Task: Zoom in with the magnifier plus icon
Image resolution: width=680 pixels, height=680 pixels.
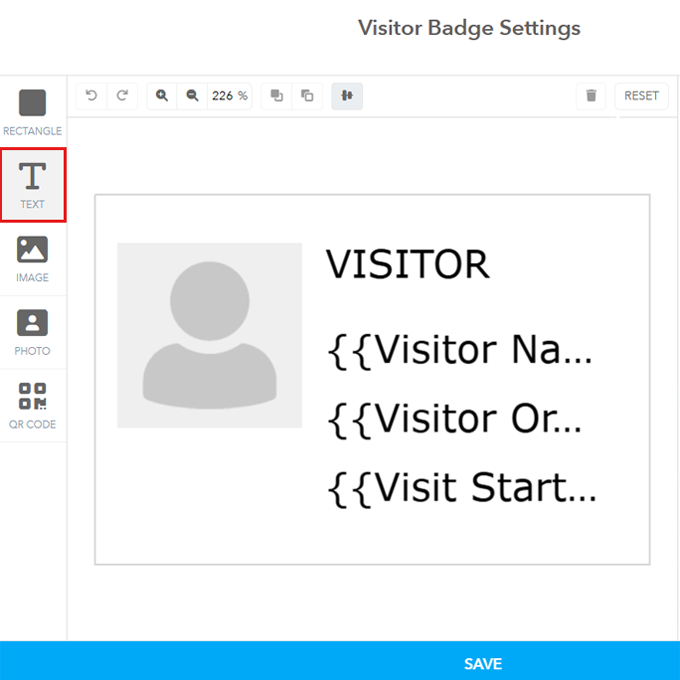Action: [162, 96]
